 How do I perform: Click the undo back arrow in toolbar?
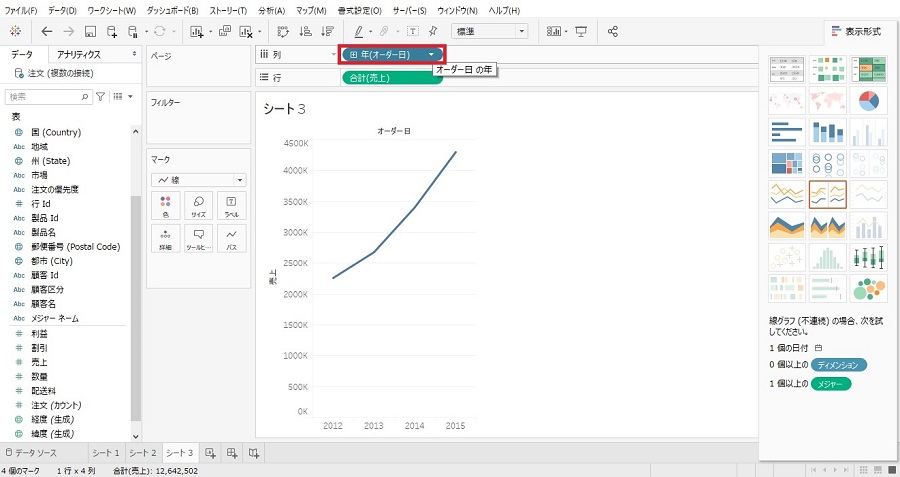point(47,31)
